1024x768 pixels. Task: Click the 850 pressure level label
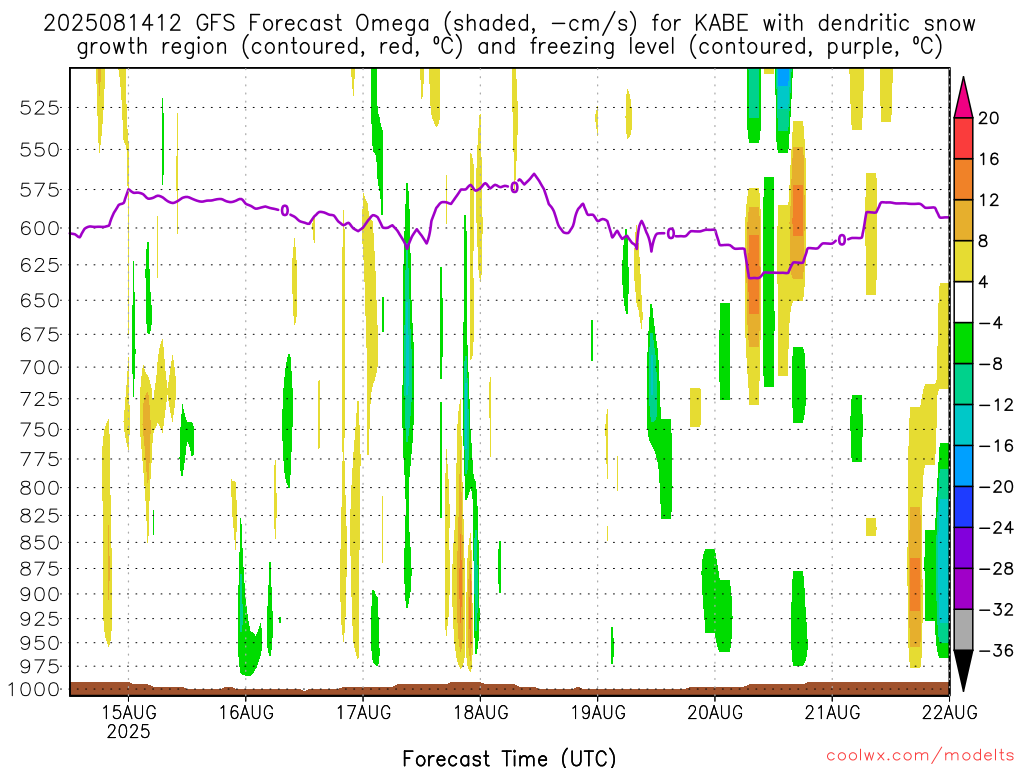(40, 543)
